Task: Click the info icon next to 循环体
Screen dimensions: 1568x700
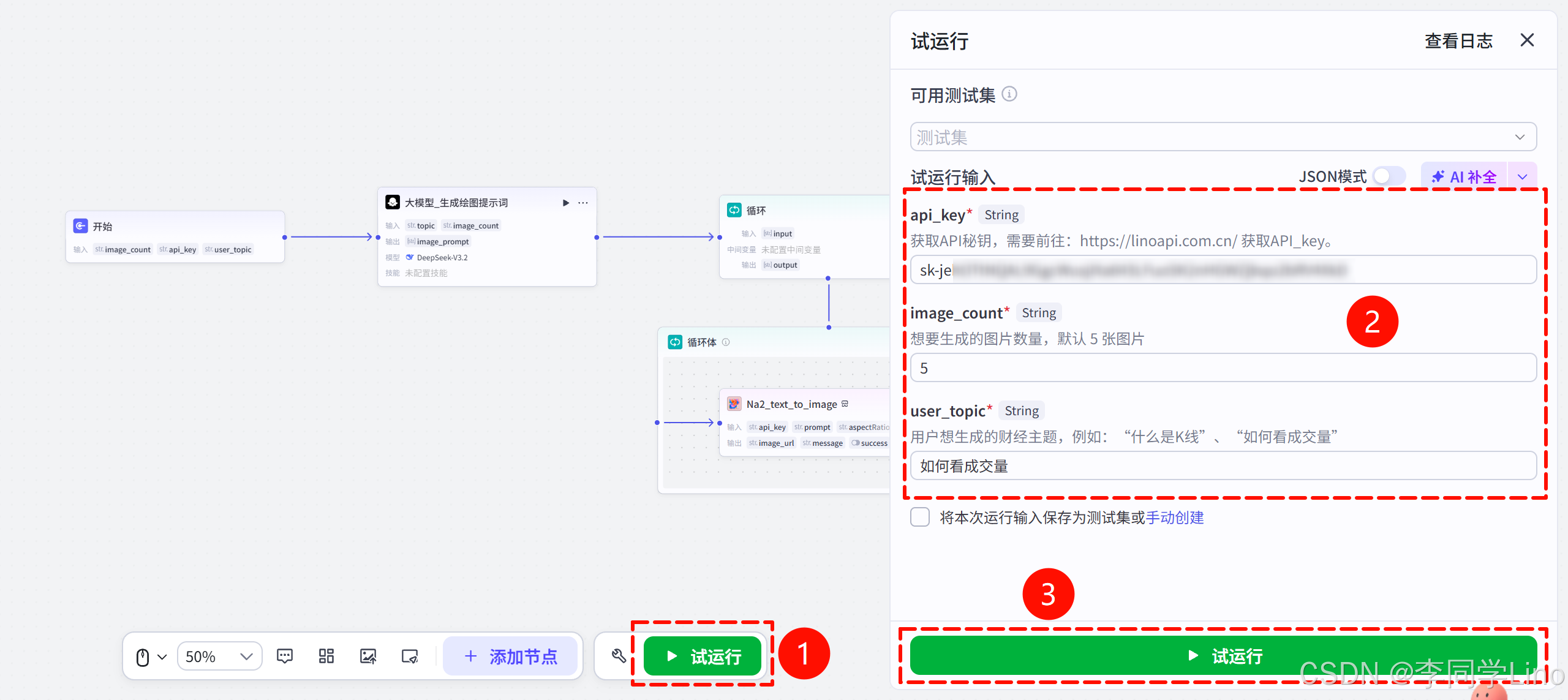Action: click(x=726, y=342)
